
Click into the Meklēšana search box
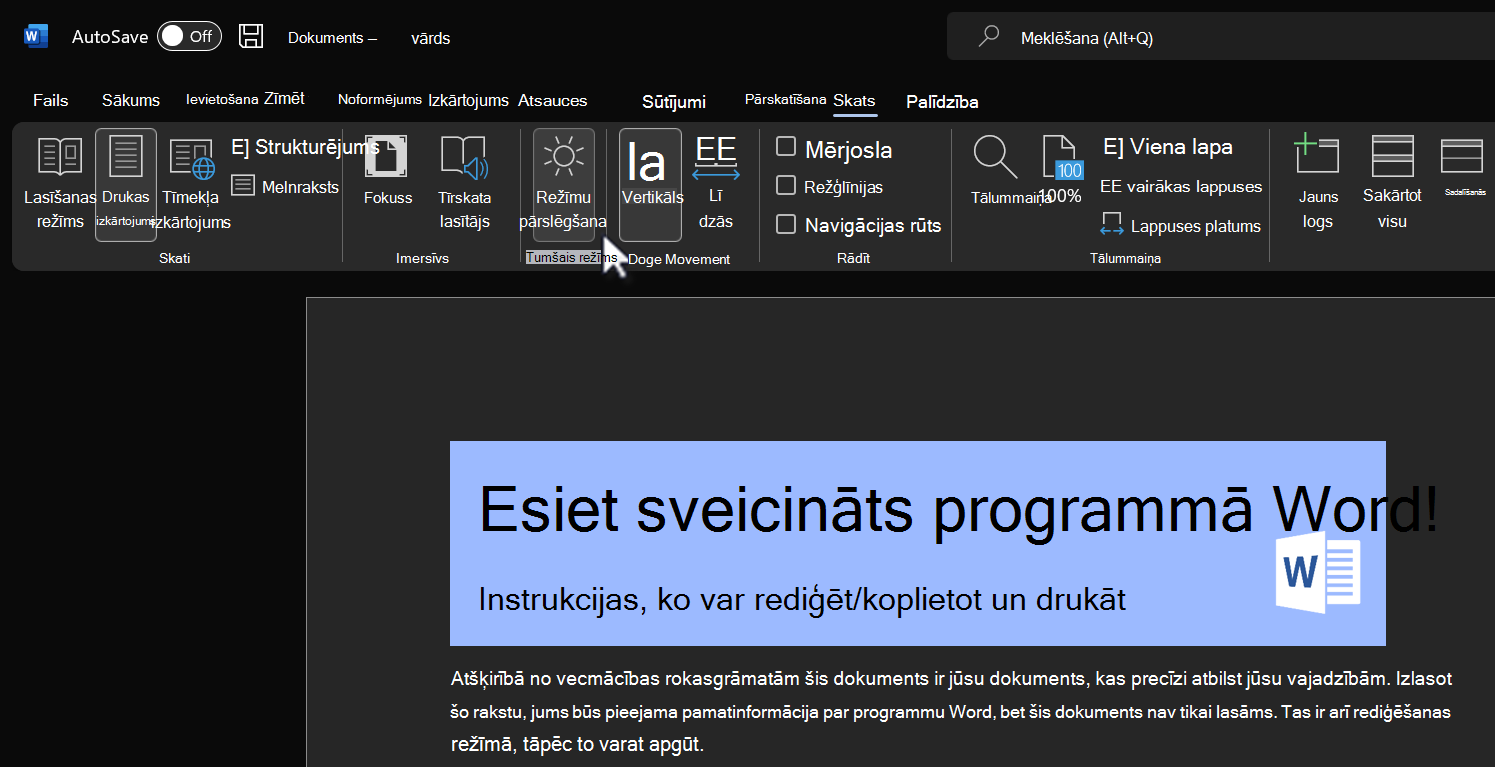coord(1220,38)
